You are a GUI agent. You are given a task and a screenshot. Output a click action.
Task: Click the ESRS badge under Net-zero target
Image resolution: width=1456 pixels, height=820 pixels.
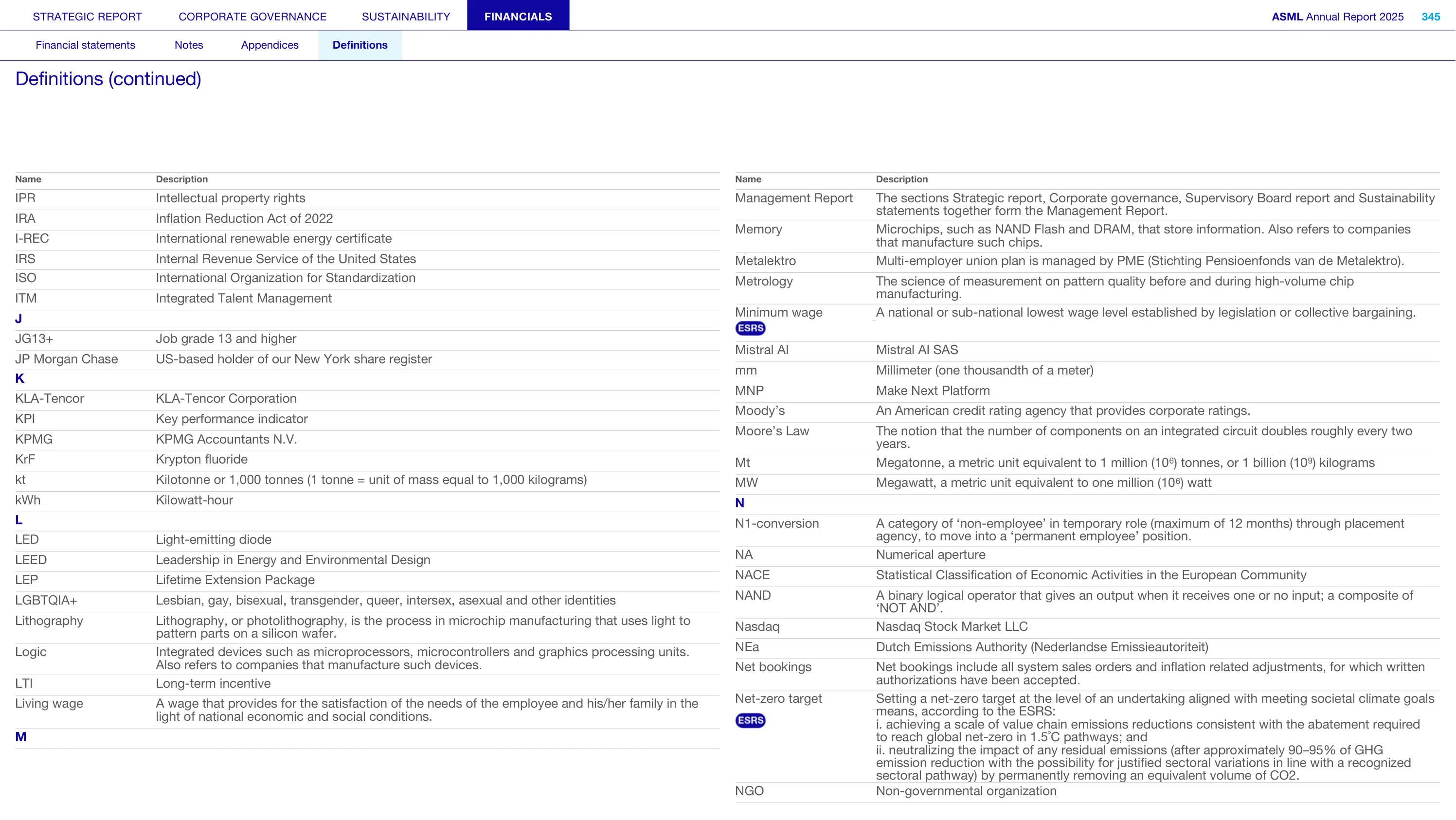click(x=750, y=720)
